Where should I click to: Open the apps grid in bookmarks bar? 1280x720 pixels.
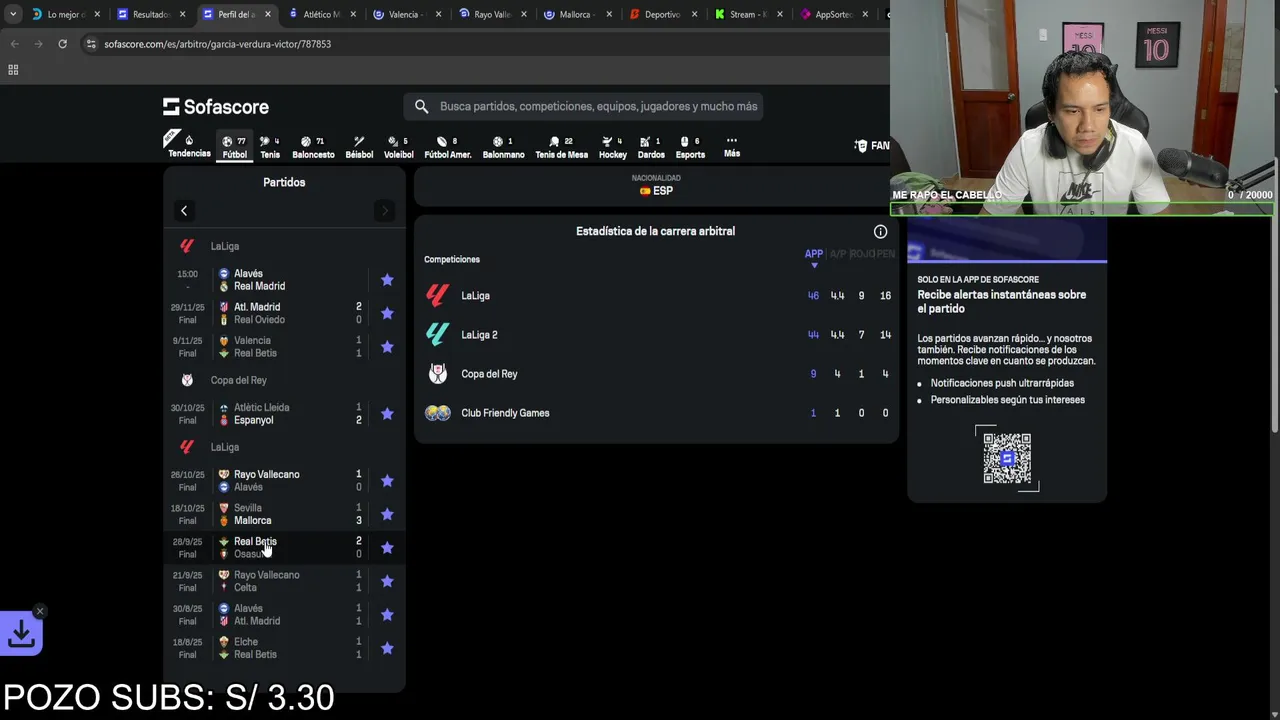coord(13,69)
